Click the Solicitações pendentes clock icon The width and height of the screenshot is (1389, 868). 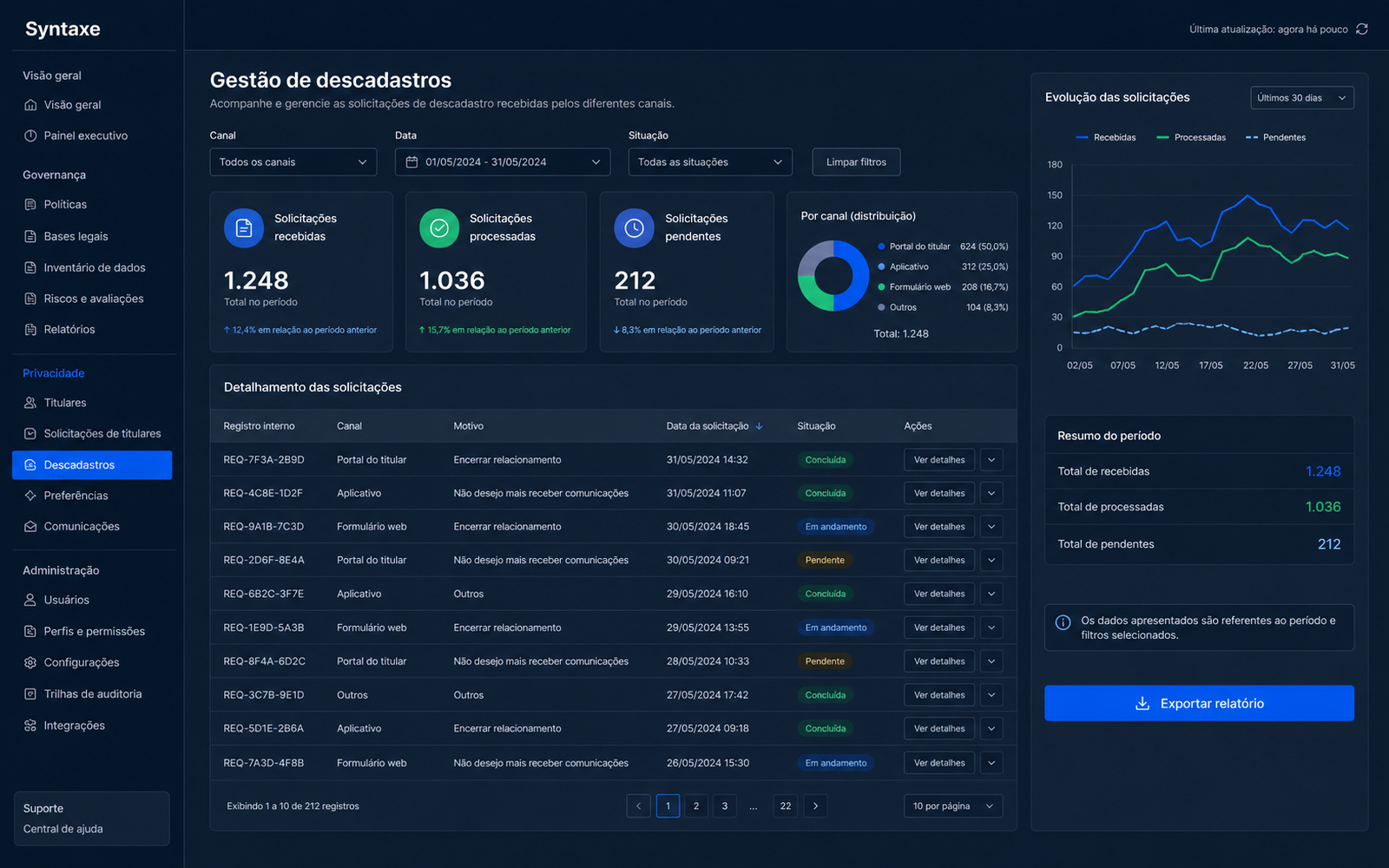tap(635, 228)
